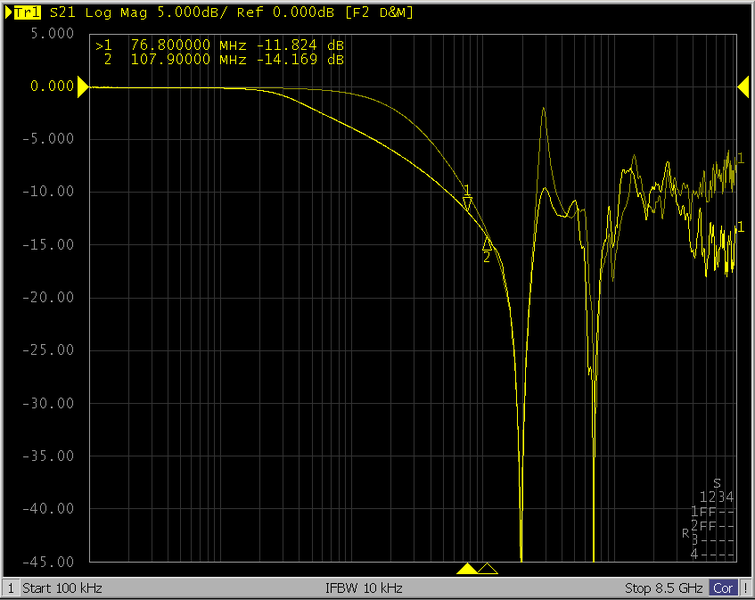Change the IFBW 10 kHz setting
Viewport: 755px width, 600px height.
click(x=364, y=588)
